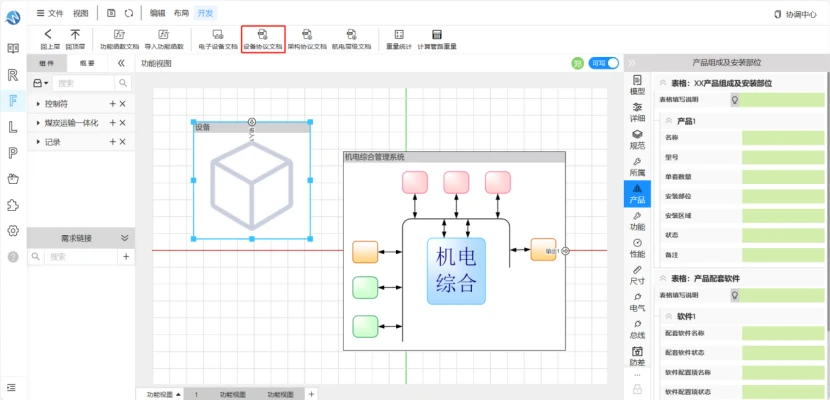The image size is (830, 400).
Task: Open the 性能 panel tab
Action: tap(637, 248)
